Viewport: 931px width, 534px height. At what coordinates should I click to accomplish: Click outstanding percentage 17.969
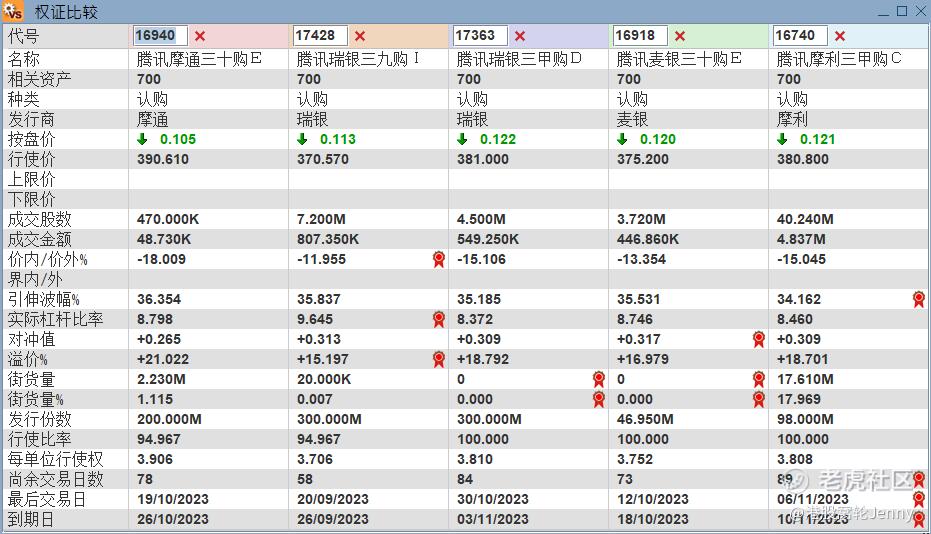pos(799,399)
